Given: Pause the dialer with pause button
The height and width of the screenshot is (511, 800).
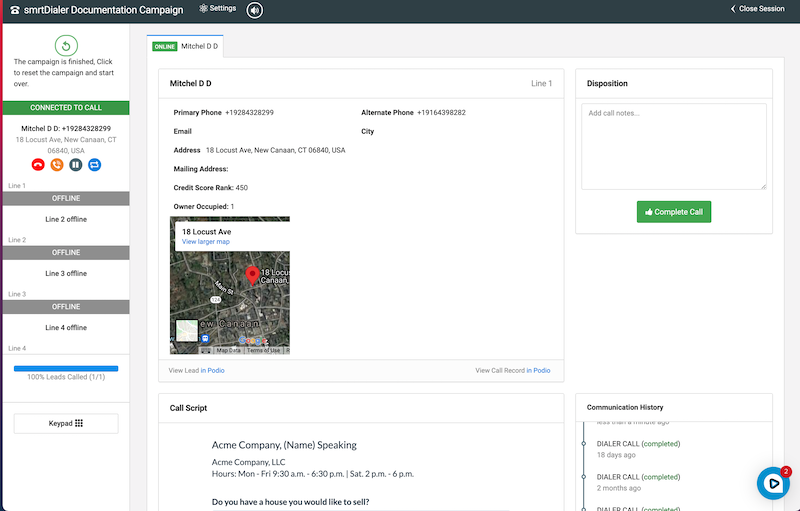Looking at the screenshot, I should point(76,164).
